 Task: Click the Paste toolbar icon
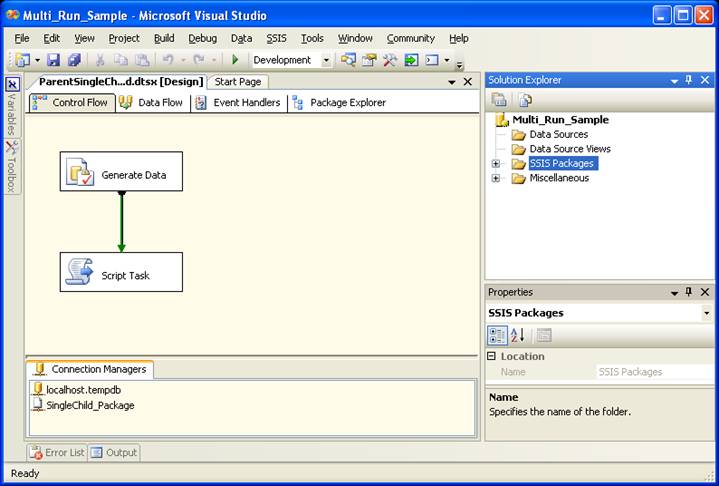pyautogui.click(x=142, y=60)
